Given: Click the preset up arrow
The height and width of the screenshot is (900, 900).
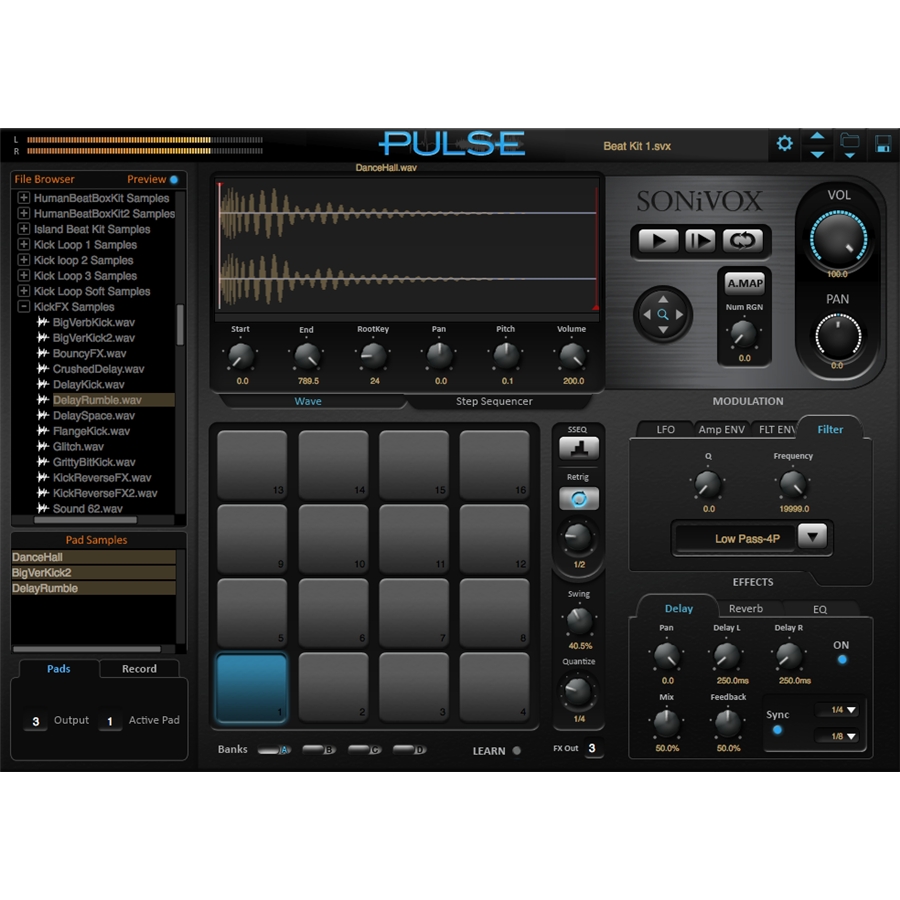Looking at the screenshot, I should tap(817, 136).
